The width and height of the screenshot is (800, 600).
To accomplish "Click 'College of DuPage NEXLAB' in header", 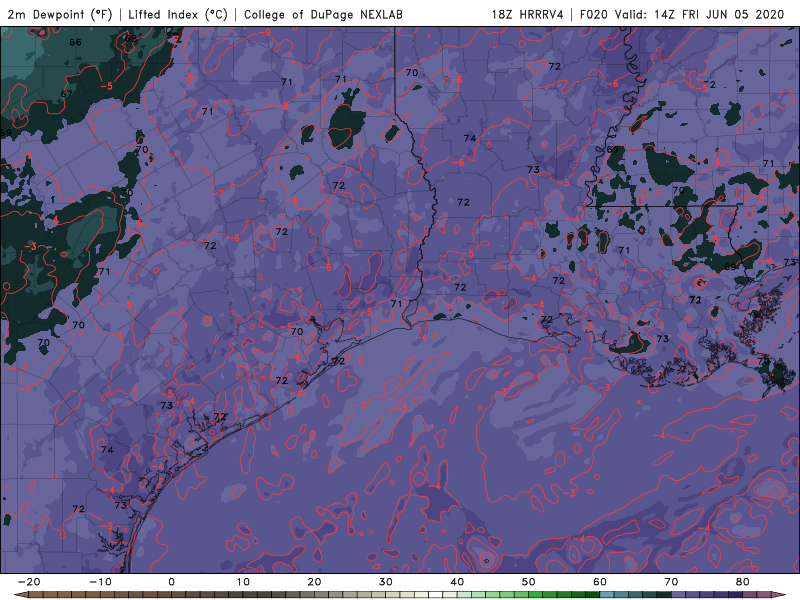I will (x=323, y=14).
